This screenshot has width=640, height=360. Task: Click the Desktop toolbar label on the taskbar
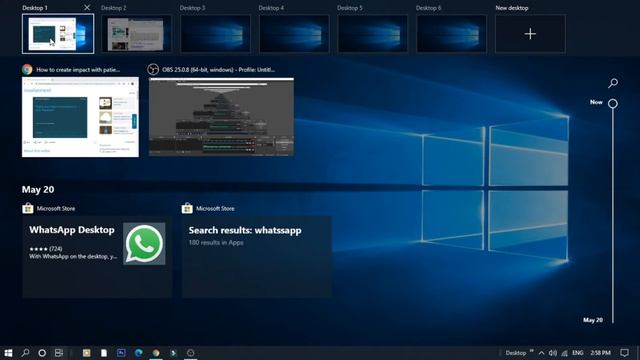tap(516, 353)
